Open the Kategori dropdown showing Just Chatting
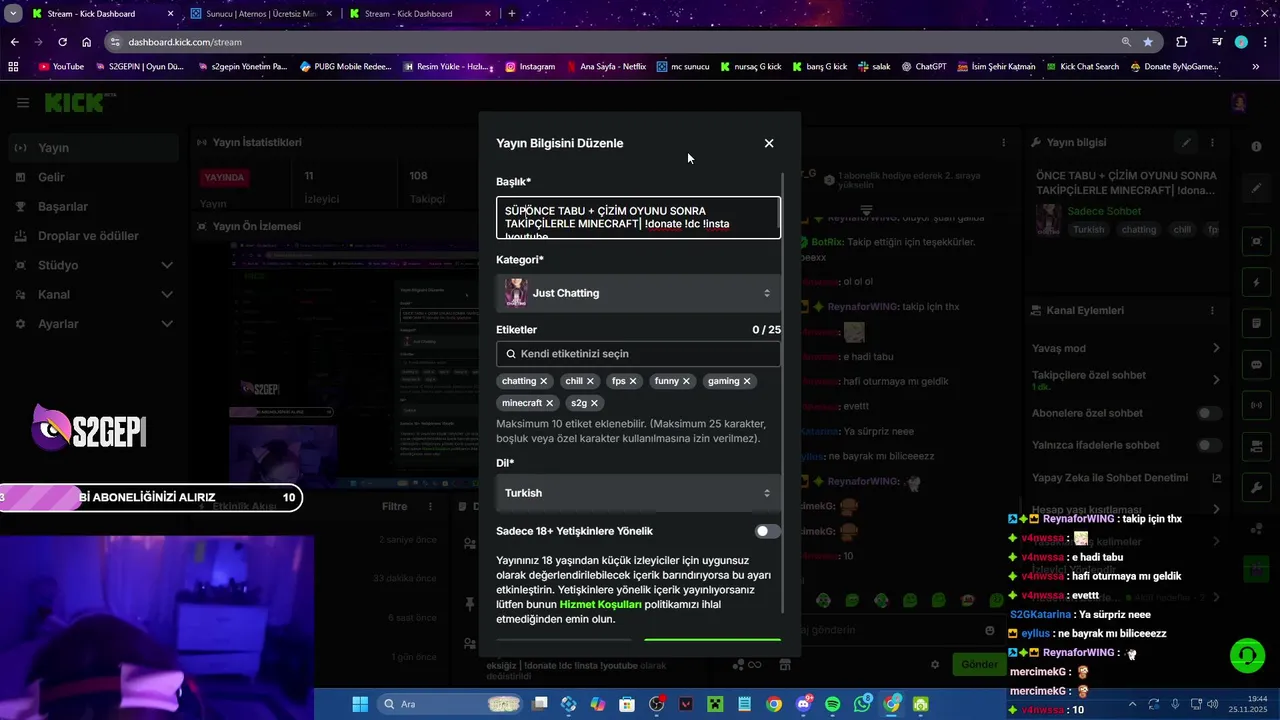Viewport: 1280px width, 720px height. pyautogui.click(x=638, y=293)
